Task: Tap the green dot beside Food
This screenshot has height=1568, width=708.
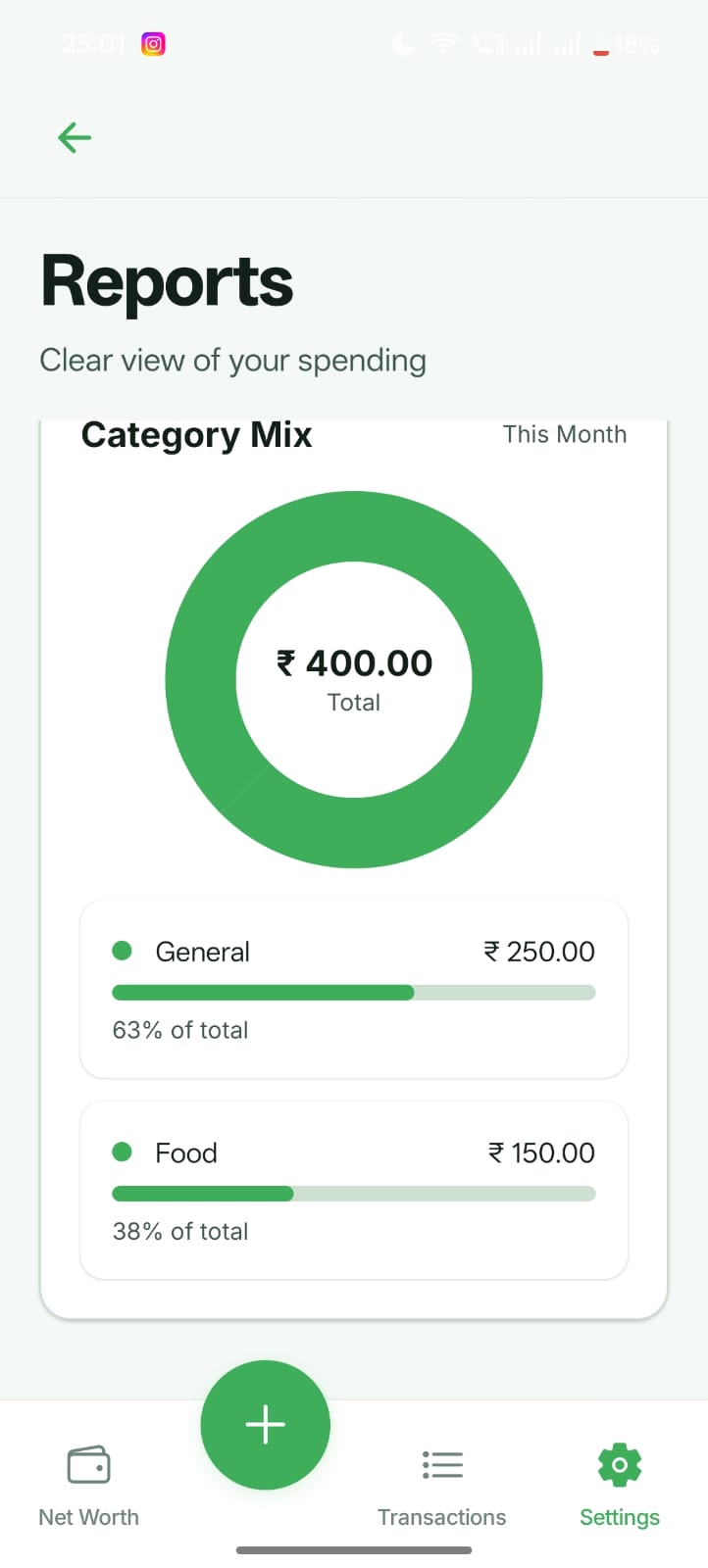Action: [123, 1151]
